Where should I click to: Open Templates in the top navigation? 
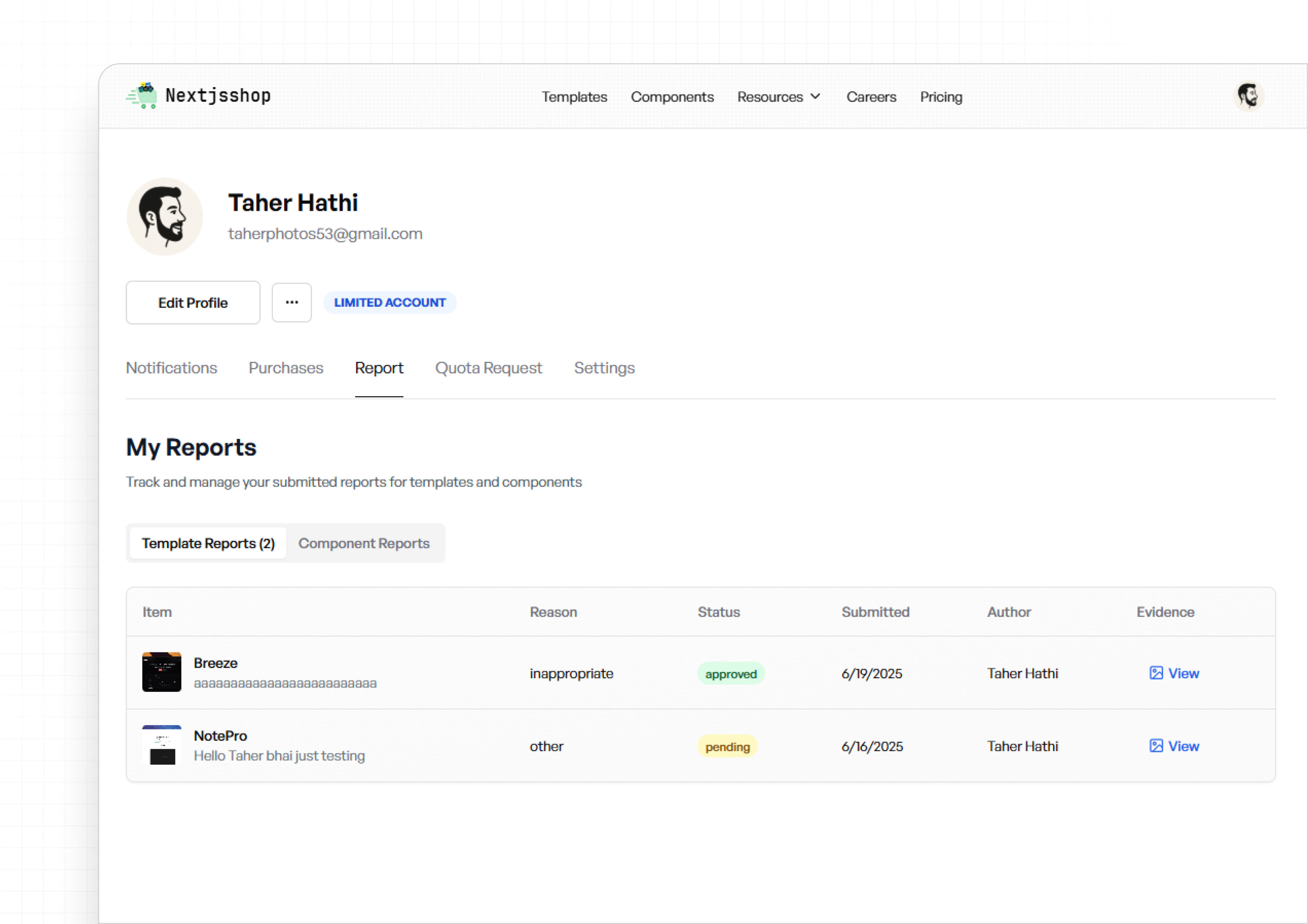[574, 97]
